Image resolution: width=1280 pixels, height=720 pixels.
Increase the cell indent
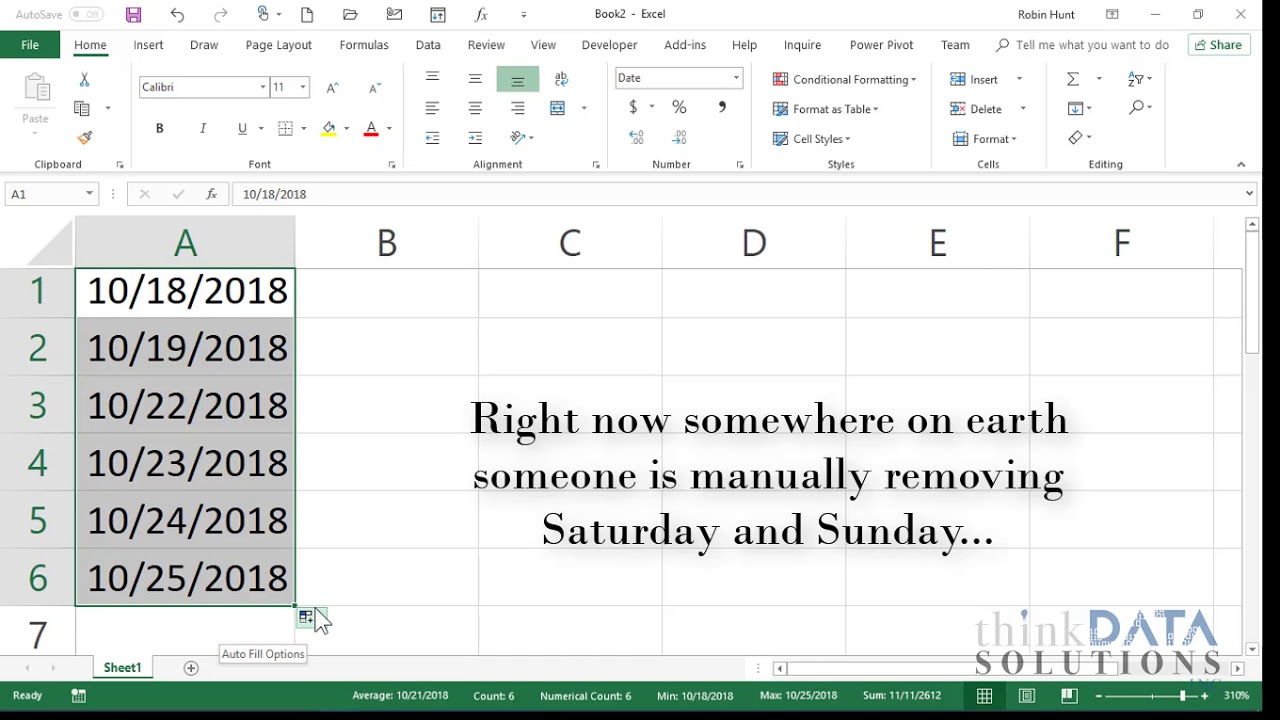coord(475,138)
